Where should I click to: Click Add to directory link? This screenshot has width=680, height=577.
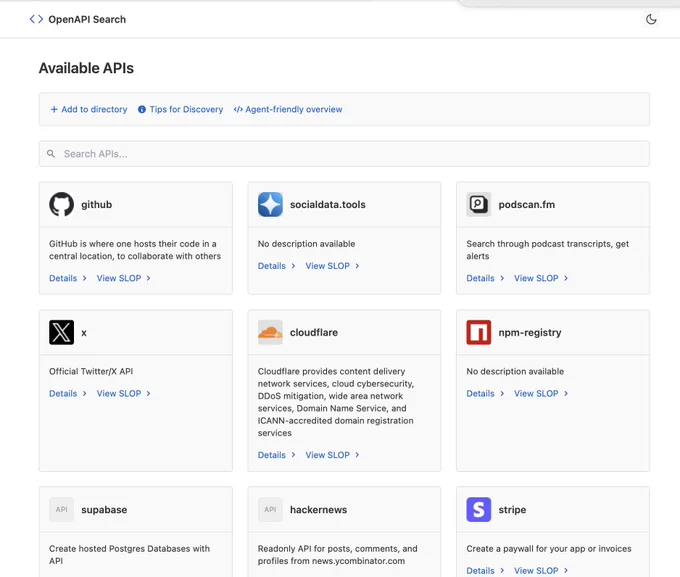(89, 109)
